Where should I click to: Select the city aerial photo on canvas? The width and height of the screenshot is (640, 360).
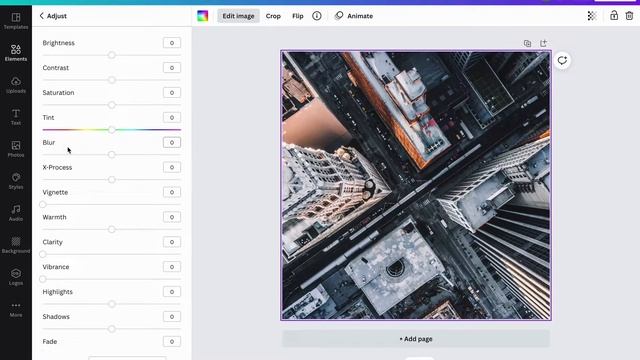416,185
